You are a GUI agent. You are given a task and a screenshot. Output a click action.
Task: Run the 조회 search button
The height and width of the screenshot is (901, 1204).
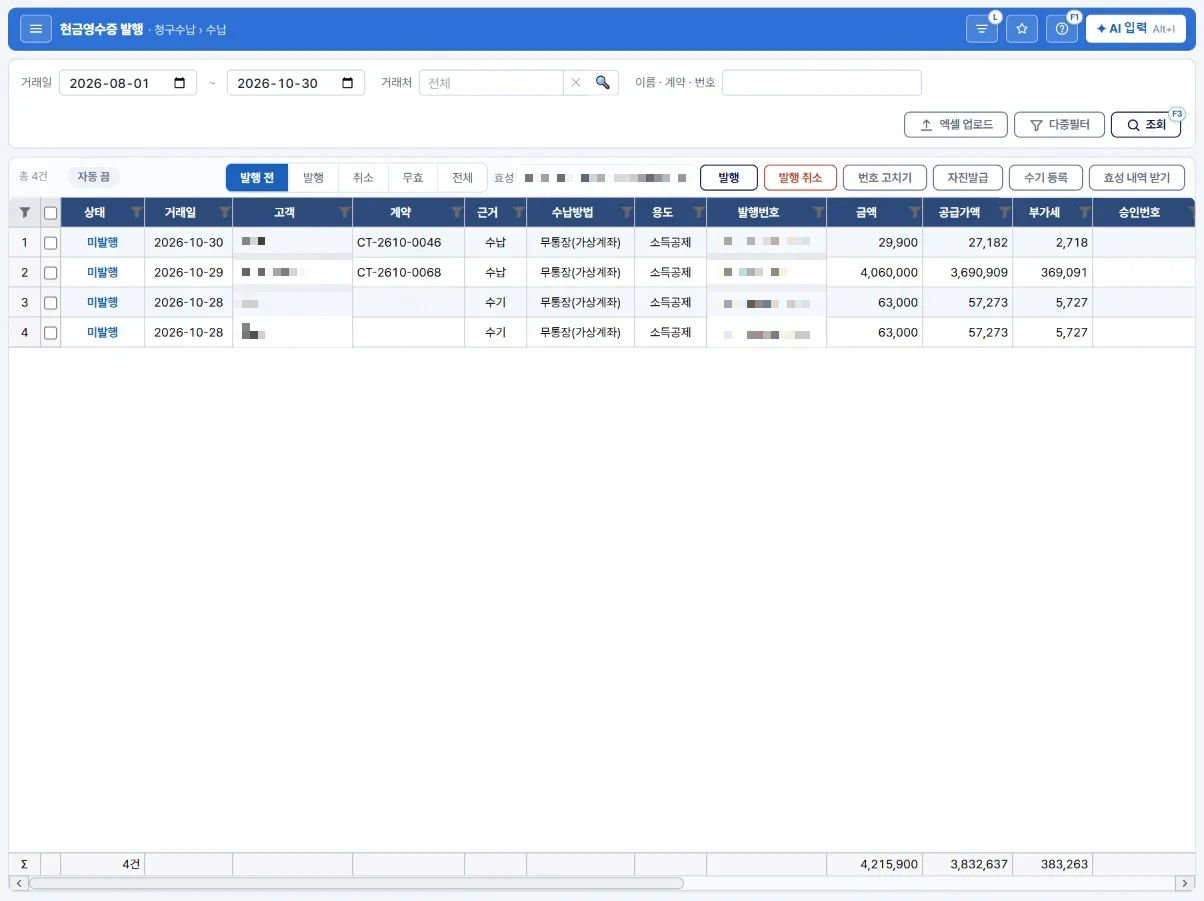1146,125
